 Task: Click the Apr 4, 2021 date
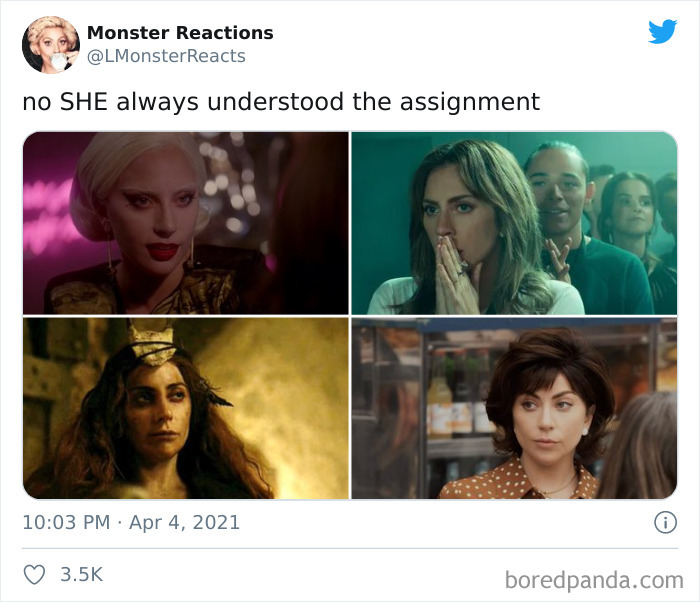(x=184, y=523)
